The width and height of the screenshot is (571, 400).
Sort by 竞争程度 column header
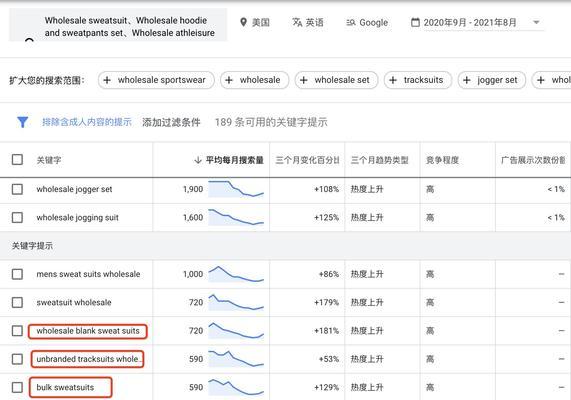[442, 160]
